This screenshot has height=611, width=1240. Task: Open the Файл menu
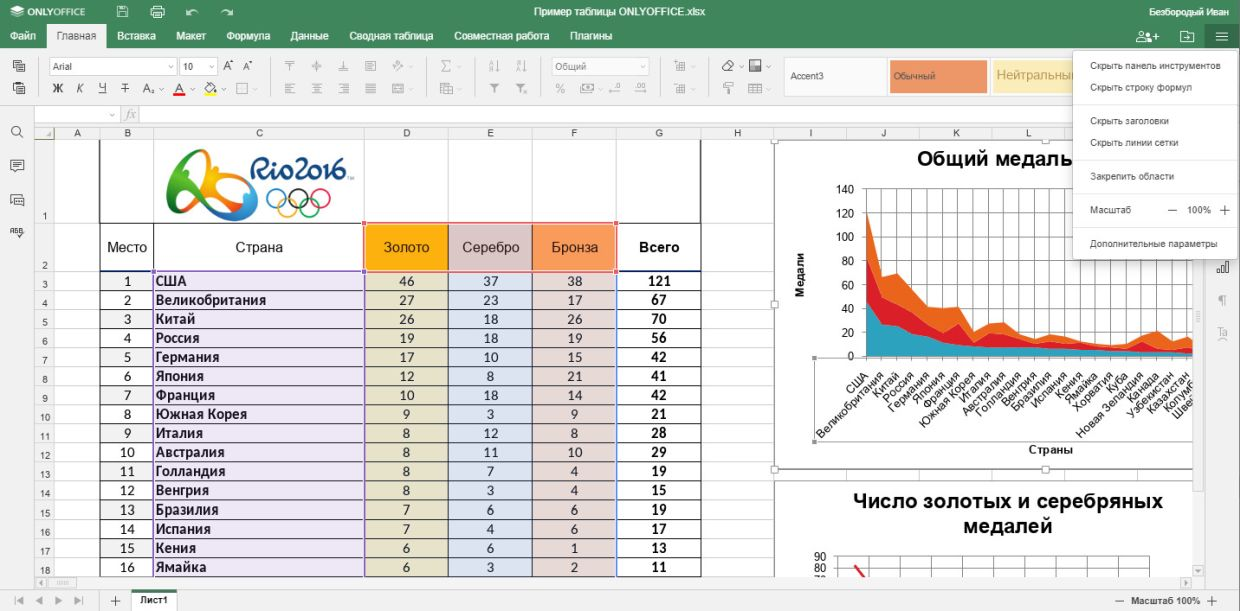[x=23, y=36]
